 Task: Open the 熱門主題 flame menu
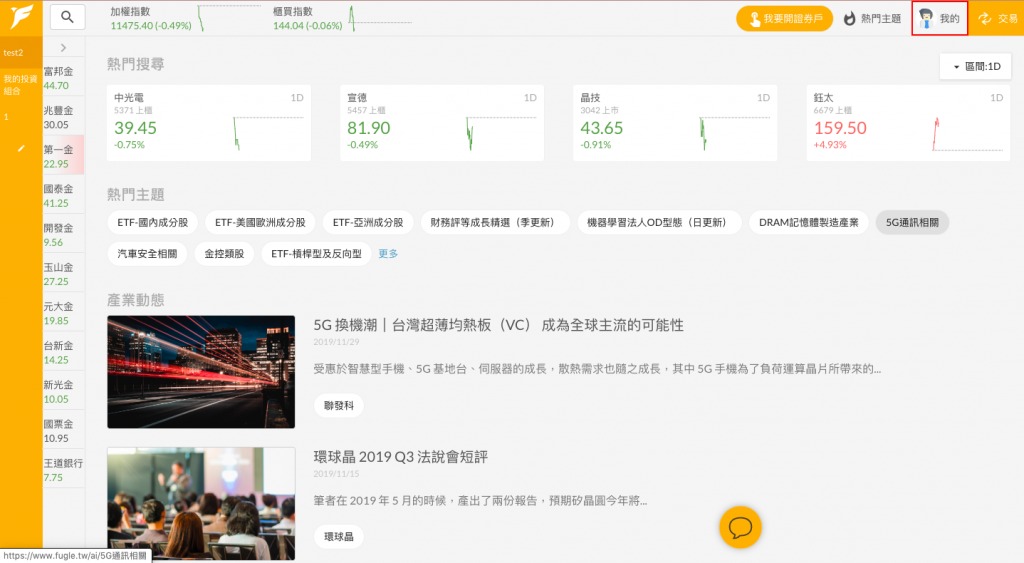[x=872, y=18]
